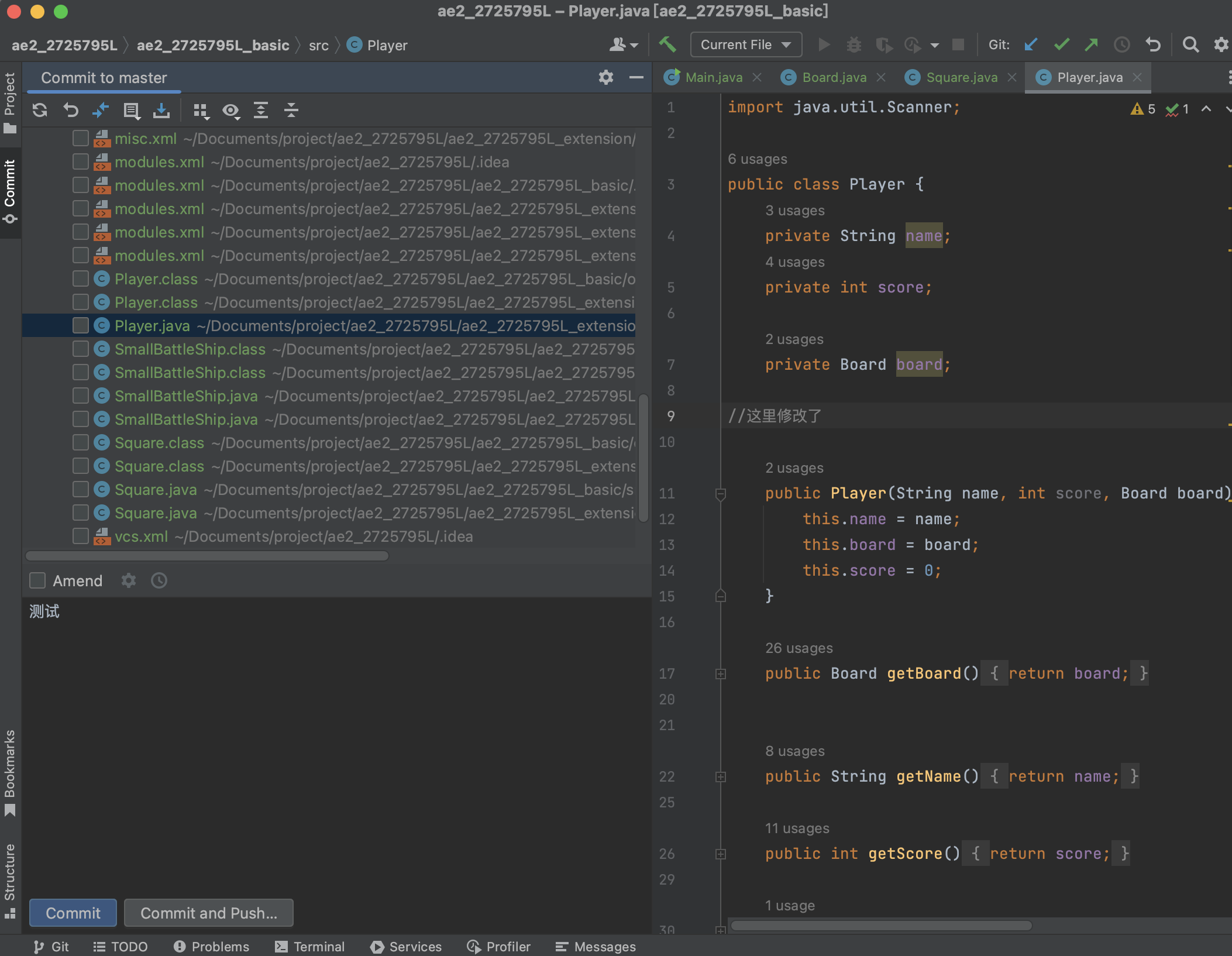Pull updates via the blue Git arrow

point(1031,44)
